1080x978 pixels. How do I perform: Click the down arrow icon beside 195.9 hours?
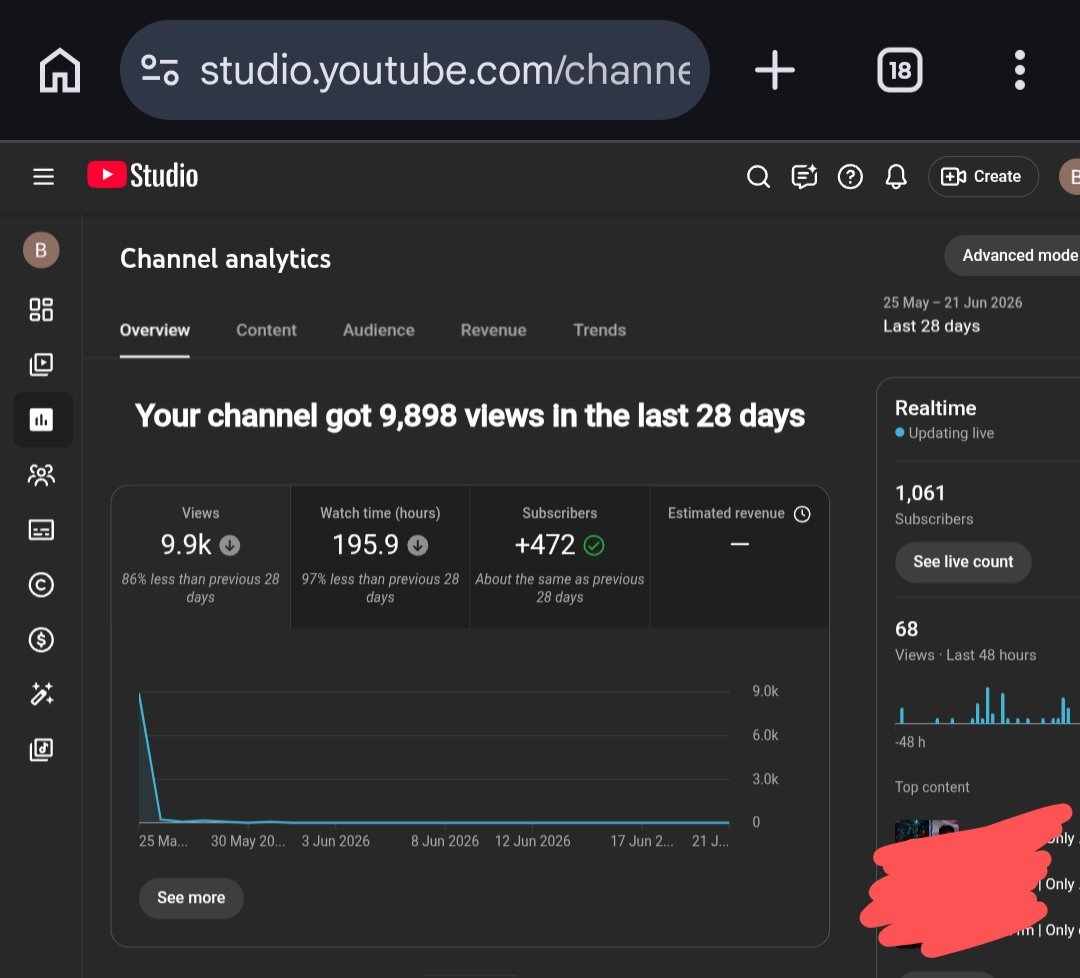click(x=417, y=545)
